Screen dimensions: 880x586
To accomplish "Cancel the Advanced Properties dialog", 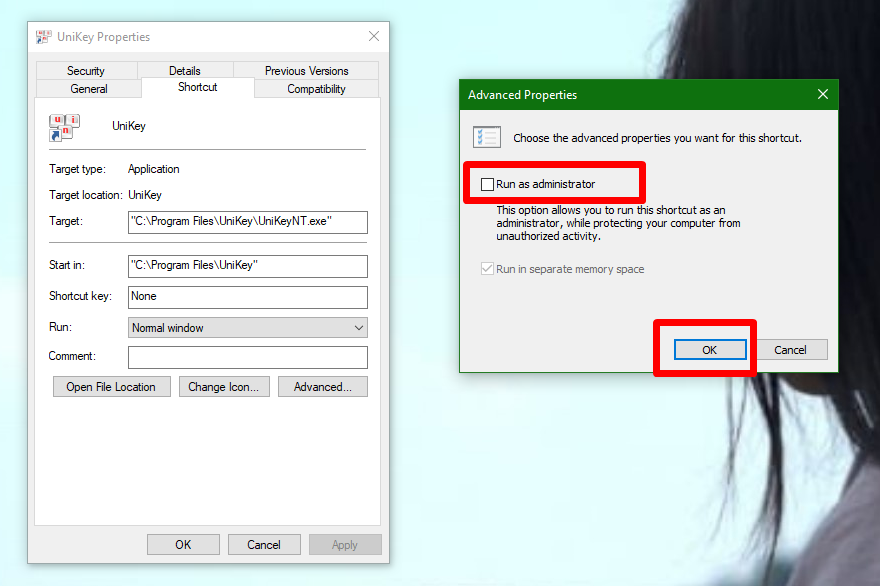I will [x=790, y=350].
